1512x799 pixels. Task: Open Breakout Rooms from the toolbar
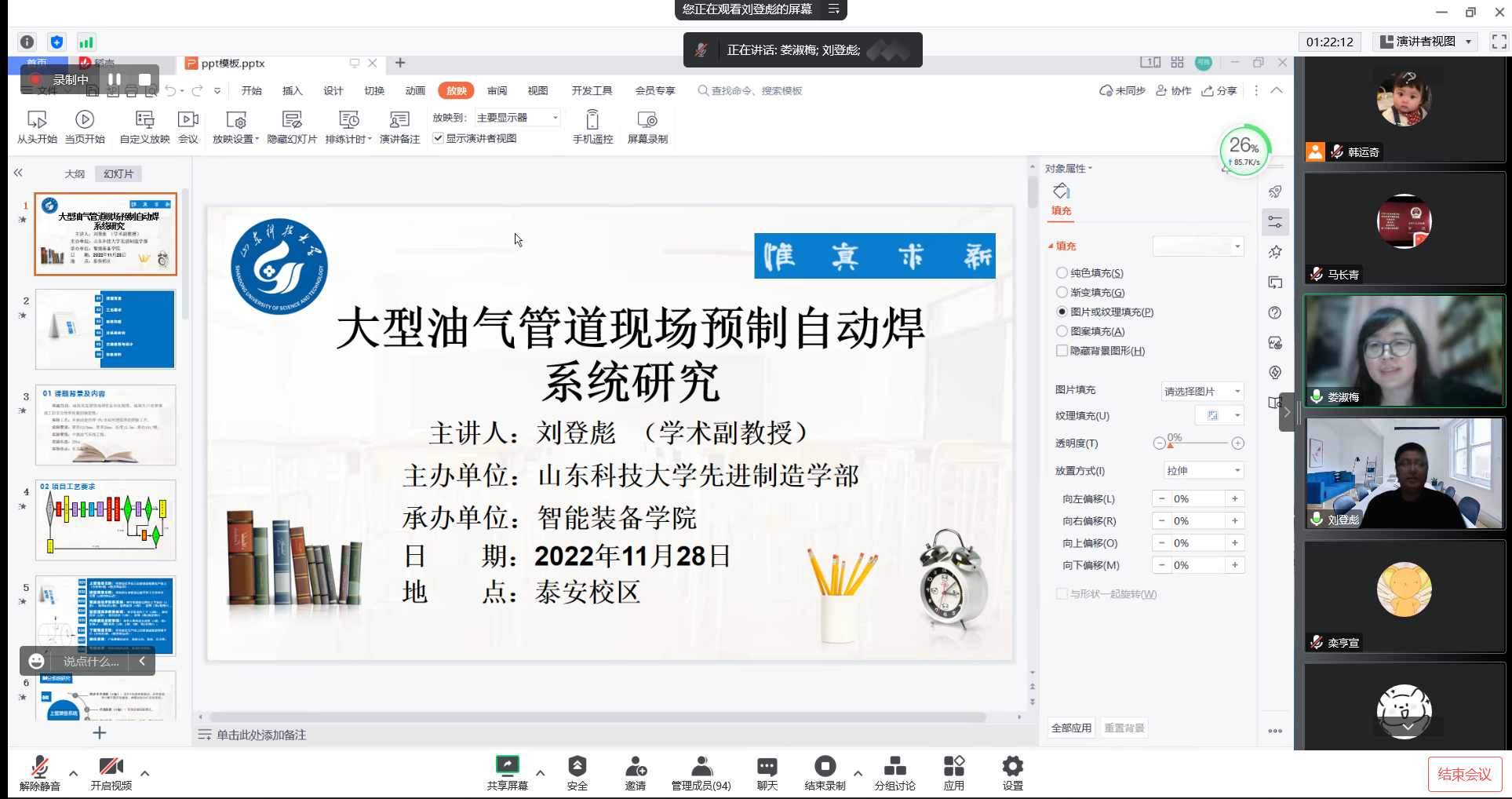(x=894, y=766)
